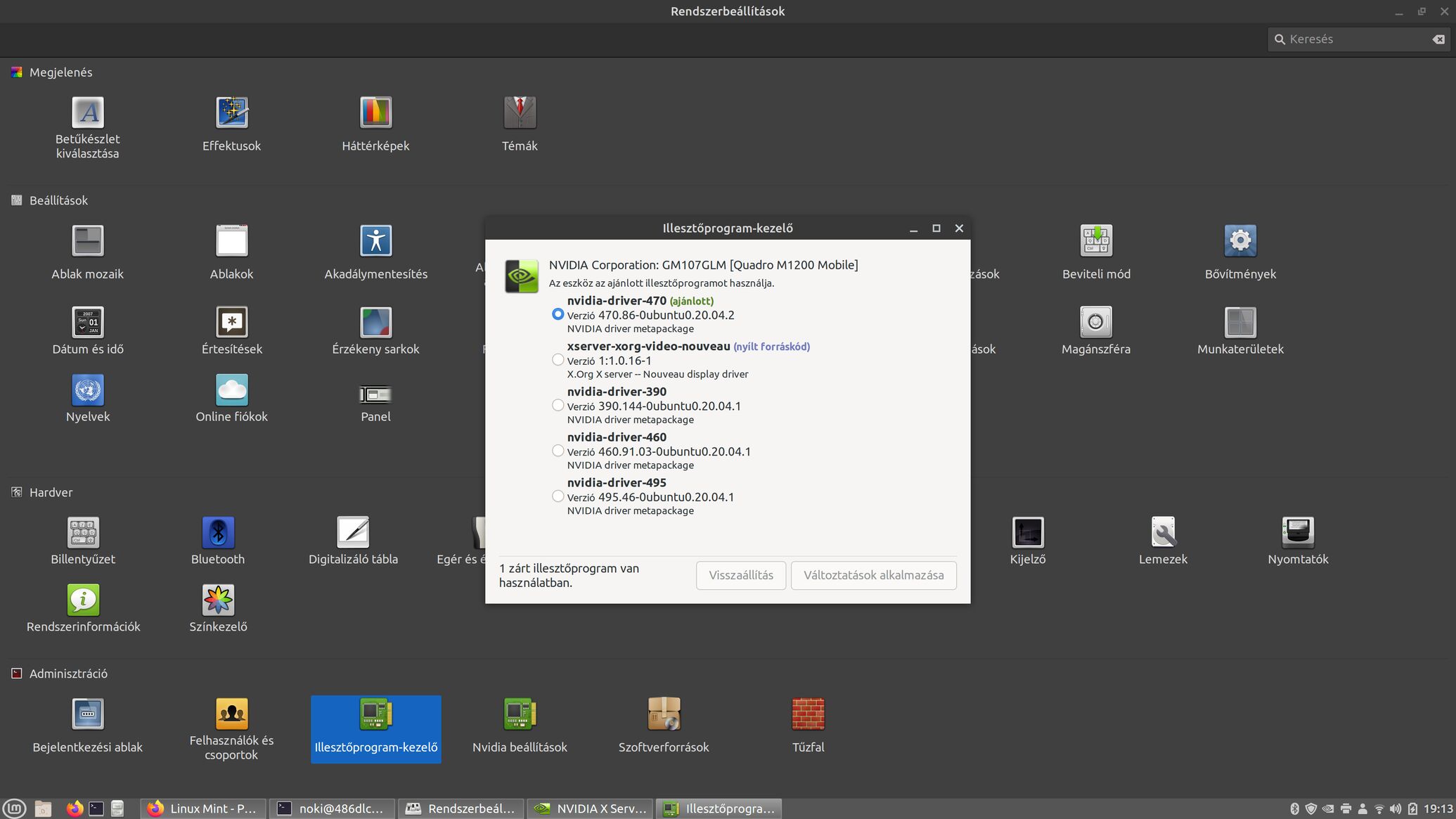Switch to Illesztőprogra... taskbar window

click(719, 808)
